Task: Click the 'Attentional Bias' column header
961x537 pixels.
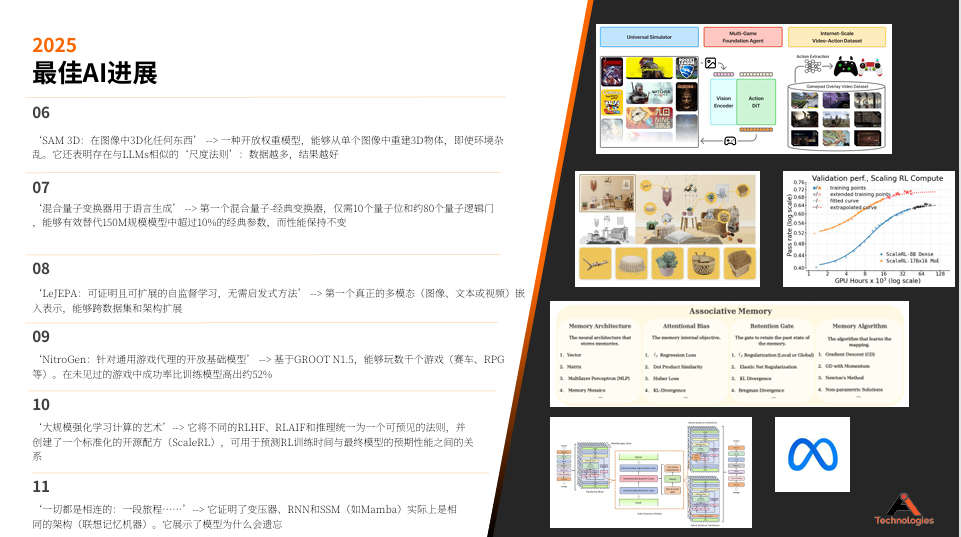Action: (686, 326)
